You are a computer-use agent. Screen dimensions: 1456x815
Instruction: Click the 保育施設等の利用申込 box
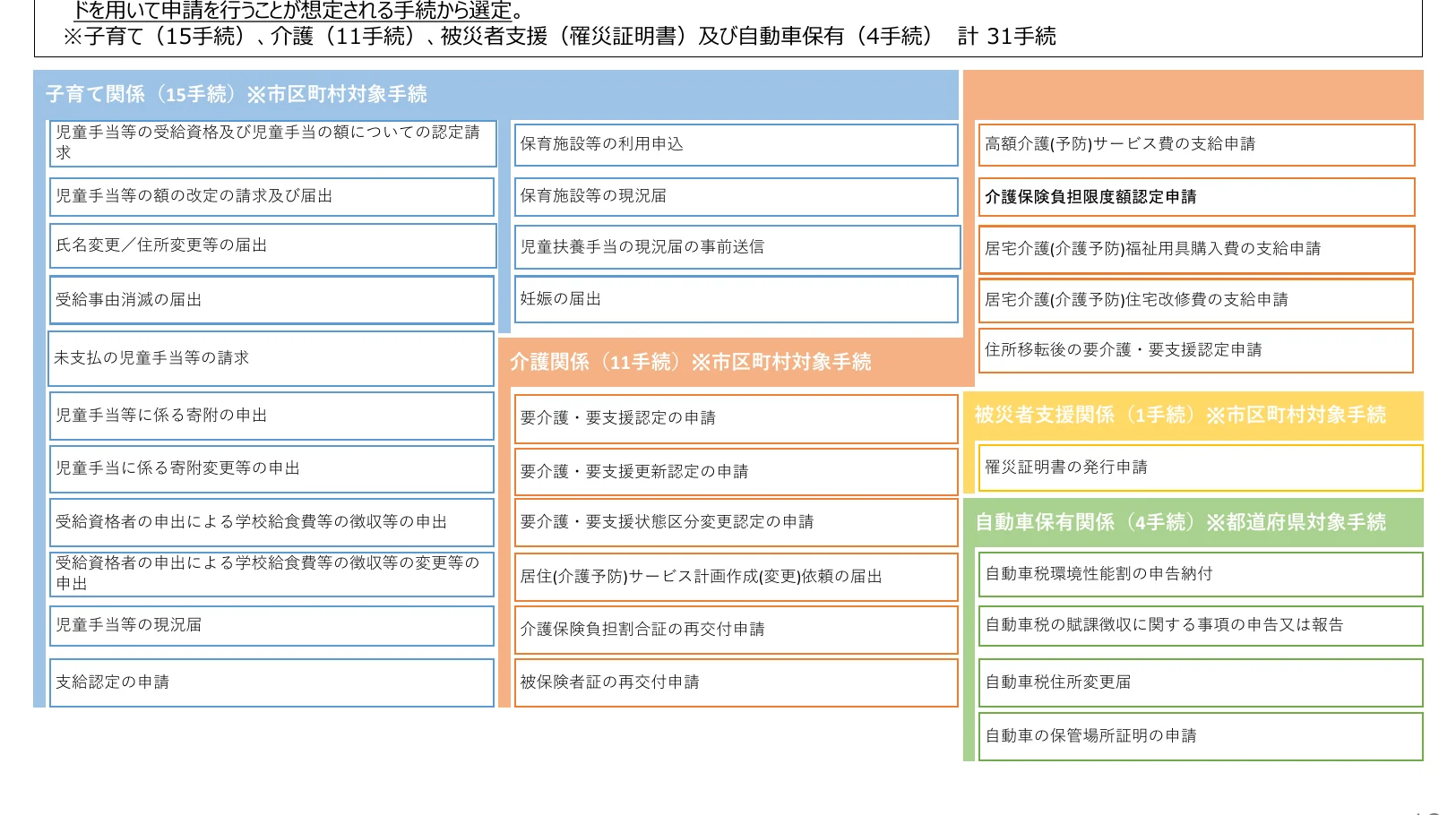pos(736,144)
